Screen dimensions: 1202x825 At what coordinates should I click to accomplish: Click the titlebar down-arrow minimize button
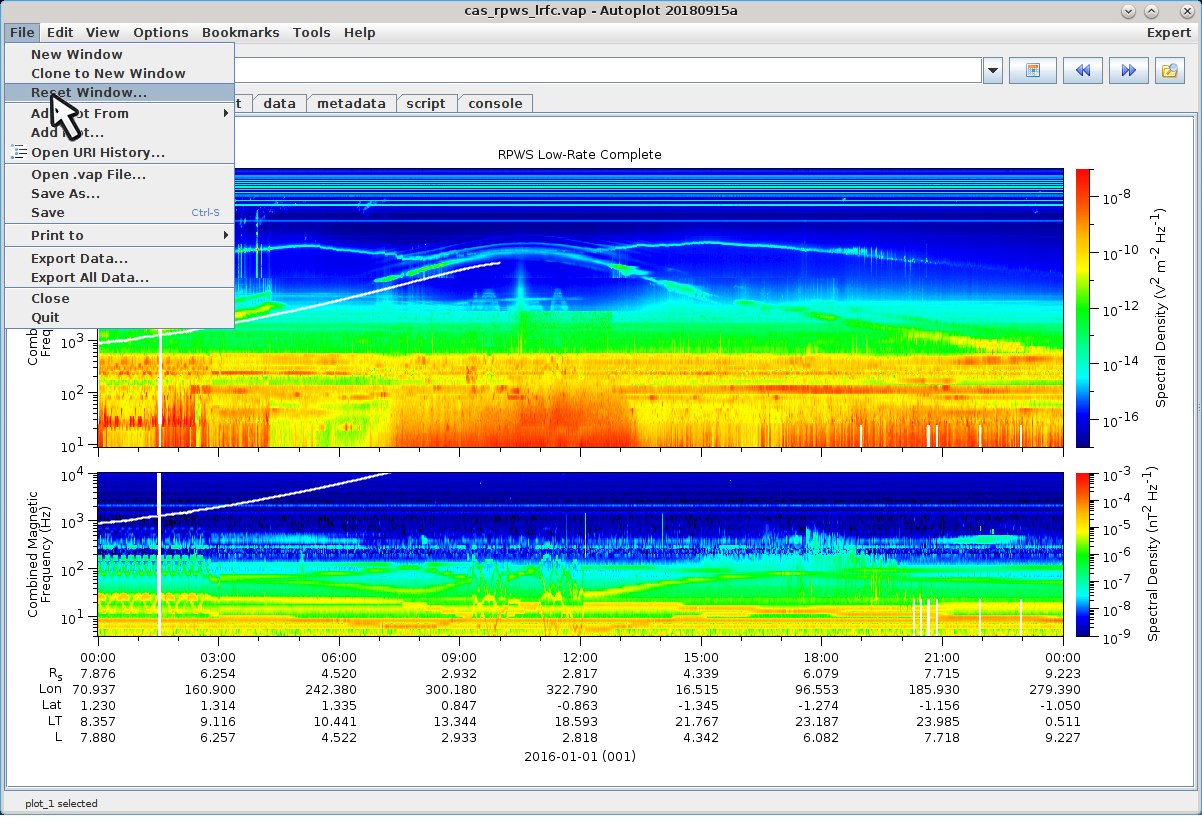coord(1129,11)
